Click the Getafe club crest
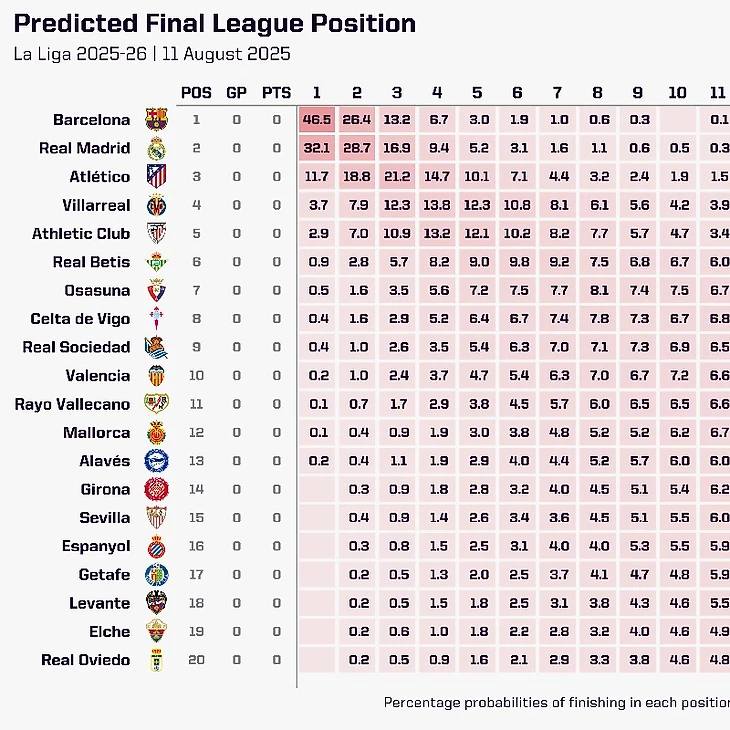Viewport: 730px width, 730px height. tap(157, 575)
